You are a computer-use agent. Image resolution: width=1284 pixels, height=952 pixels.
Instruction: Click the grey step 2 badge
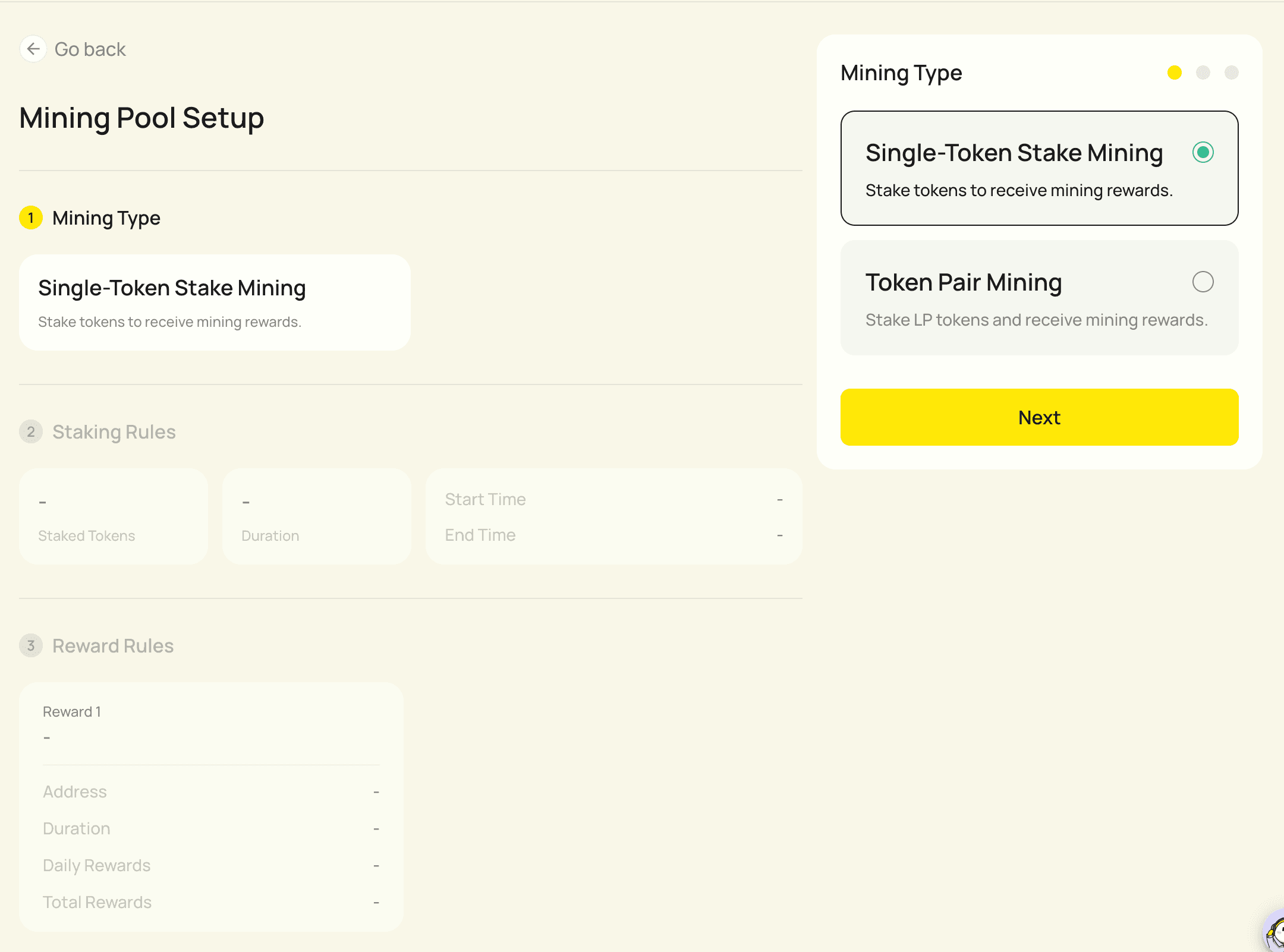[31, 431]
